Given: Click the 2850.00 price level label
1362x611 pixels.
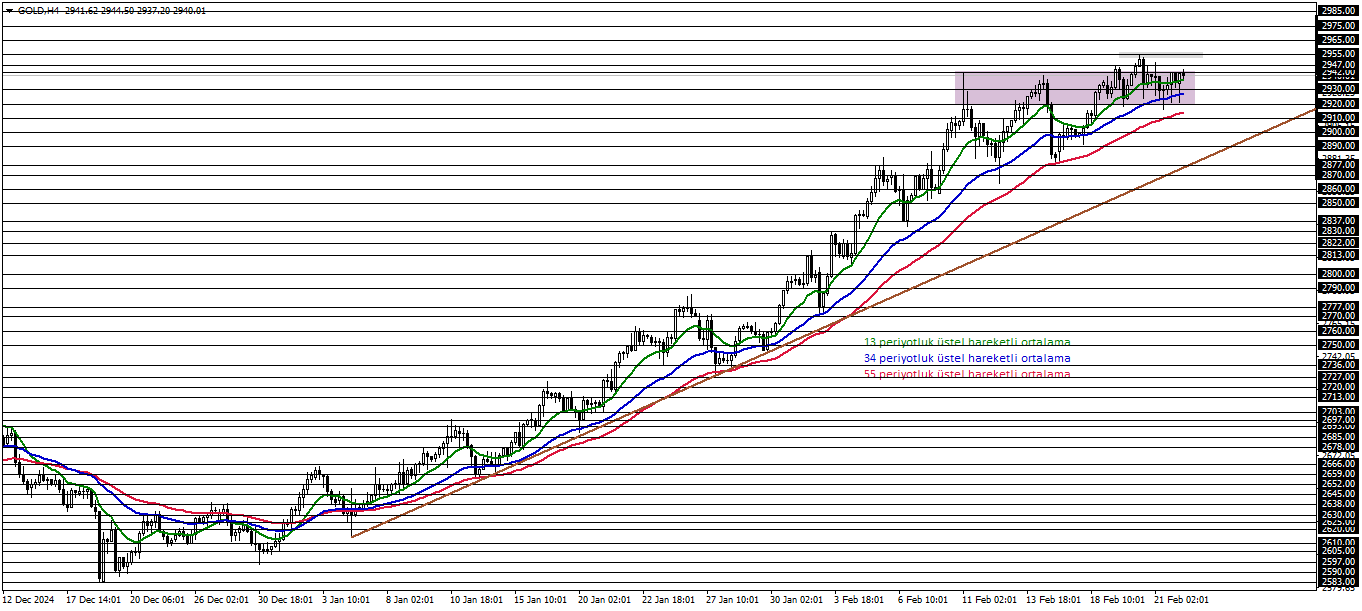Looking at the screenshot, I should [1339, 203].
